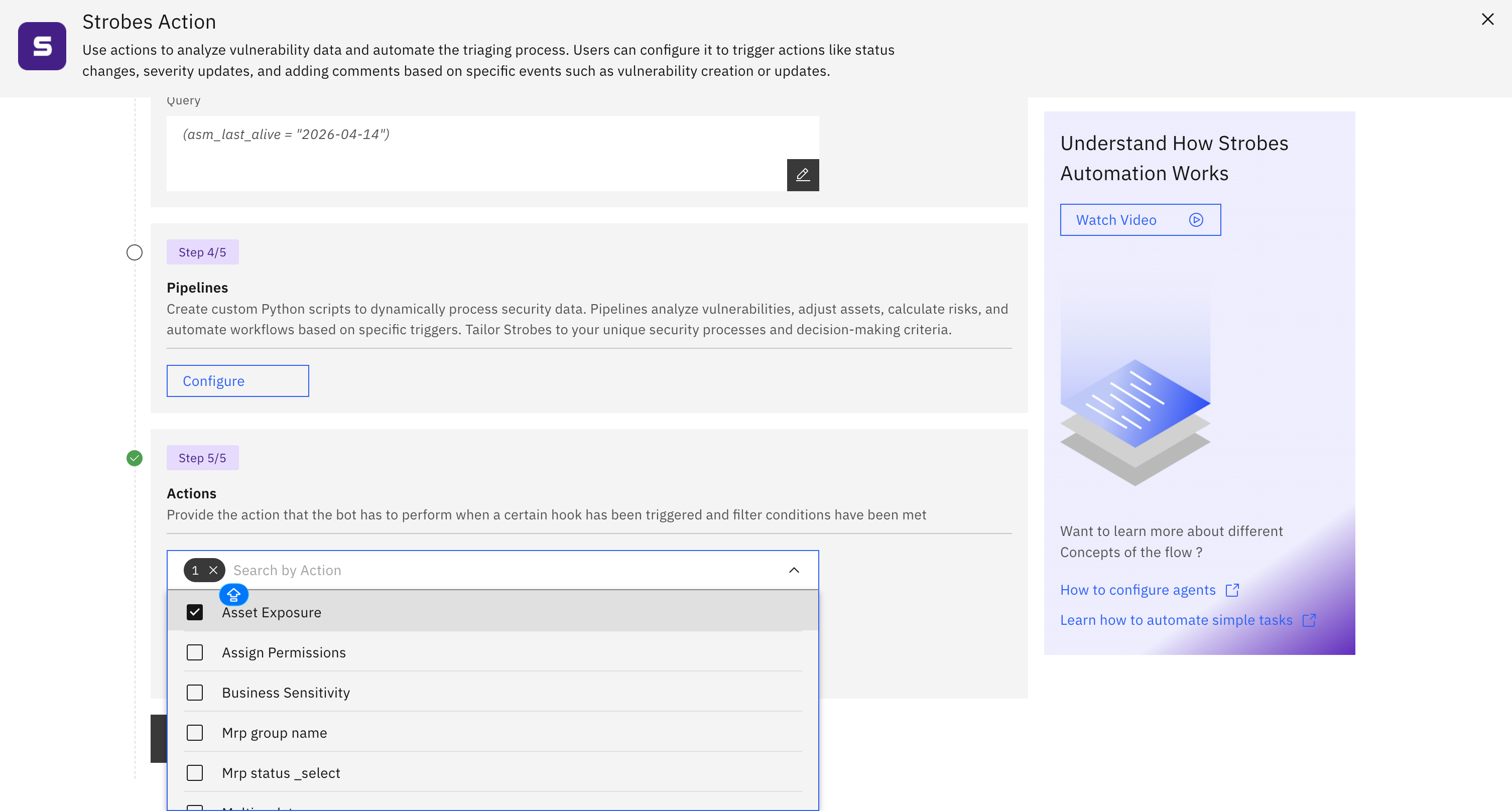Image resolution: width=1512 pixels, height=811 pixels.
Task: Click the green checkmark step 5 indicator
Action: (x=135, y=458)
